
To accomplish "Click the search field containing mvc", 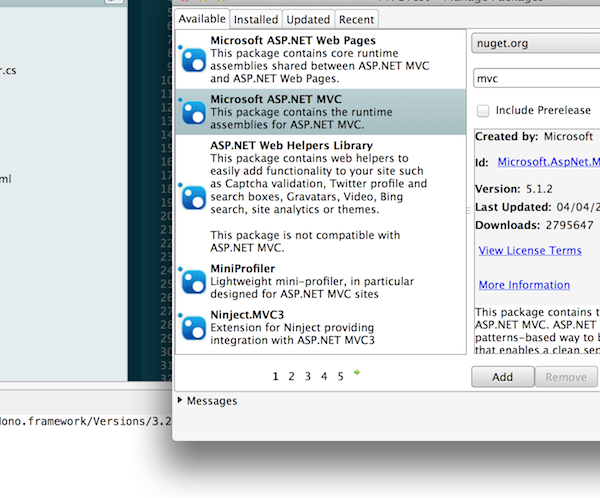I will coord(536,78).
